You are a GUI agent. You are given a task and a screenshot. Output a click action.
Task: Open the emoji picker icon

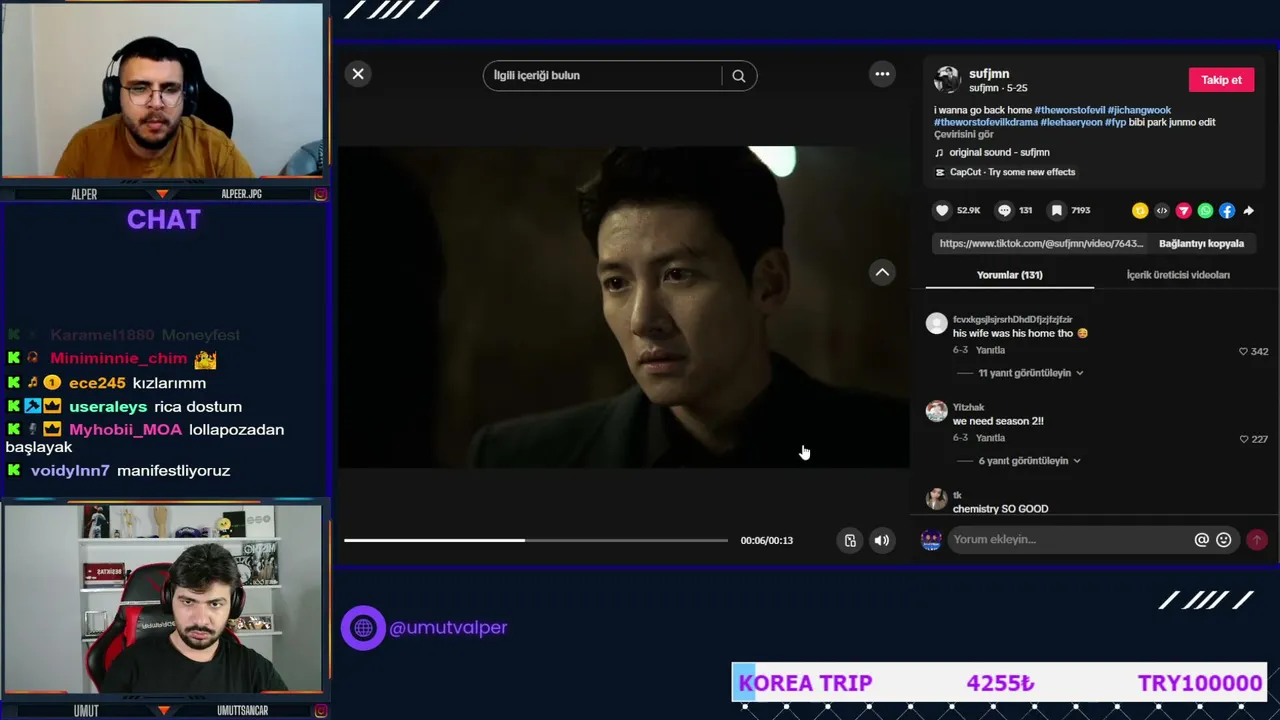[x=1224, y=540]
